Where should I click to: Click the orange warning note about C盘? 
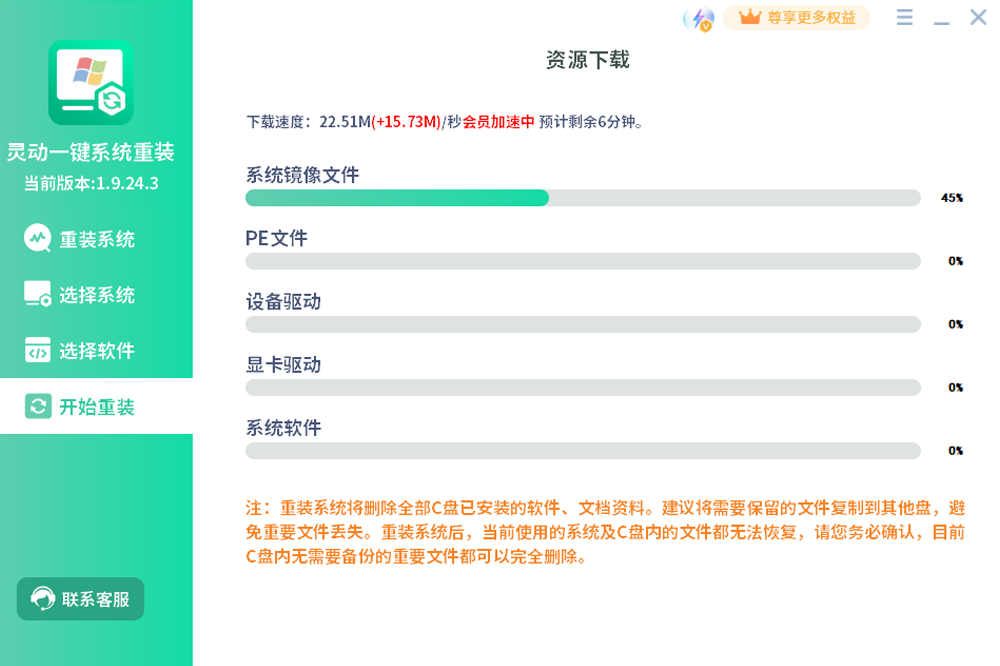[x=605, y=532]
